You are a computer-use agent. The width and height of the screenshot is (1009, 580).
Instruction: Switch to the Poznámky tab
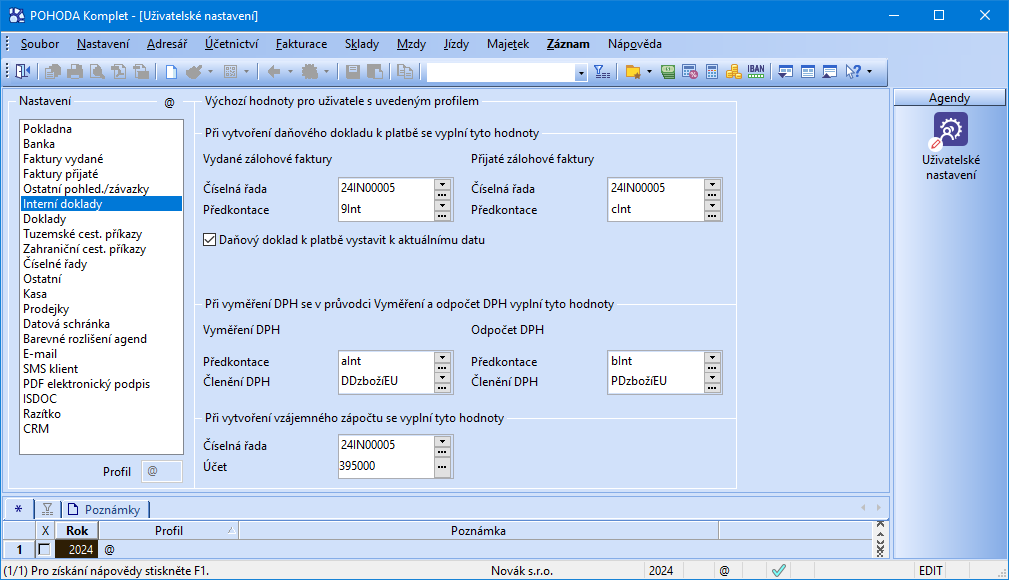click(x=105, y=510)
